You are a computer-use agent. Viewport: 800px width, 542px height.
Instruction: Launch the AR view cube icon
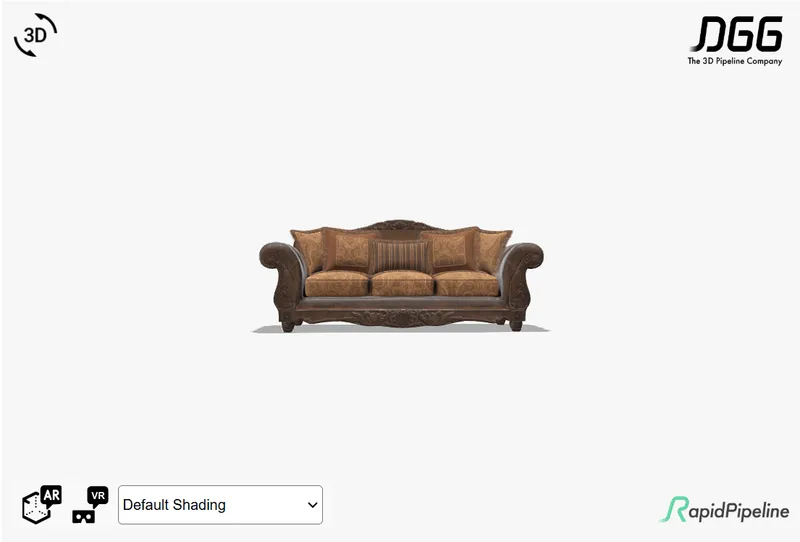[x=41, y=504]
